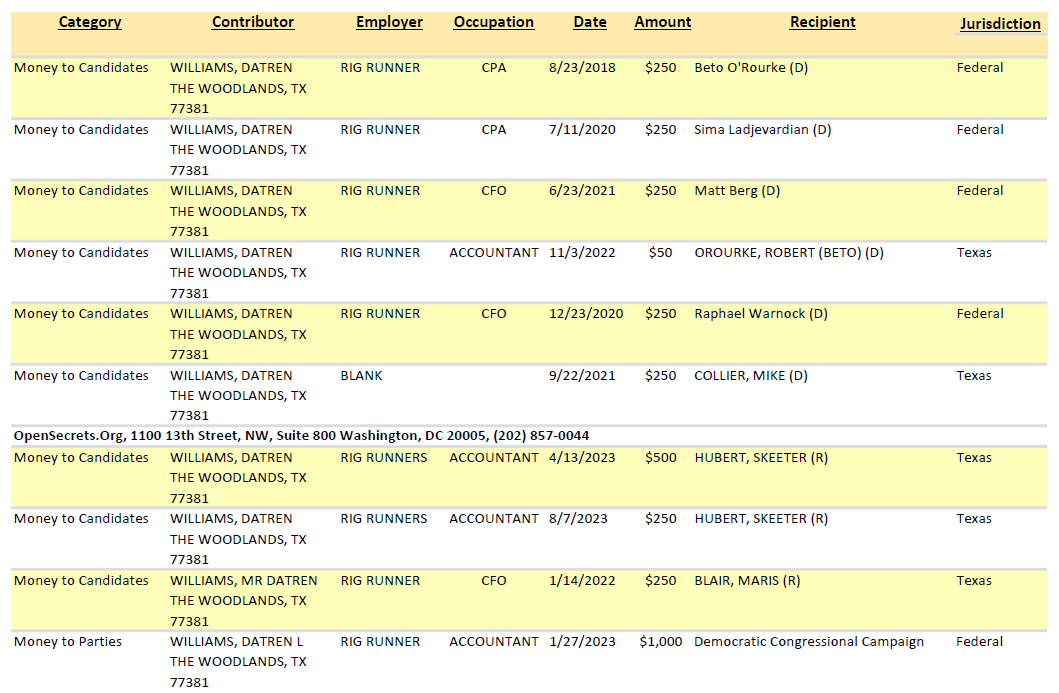Click Federal jurisdiction in the Democratic Congressional Campaign row
This screenshot has height=693, width=1059.
click(x=980, y=642)
